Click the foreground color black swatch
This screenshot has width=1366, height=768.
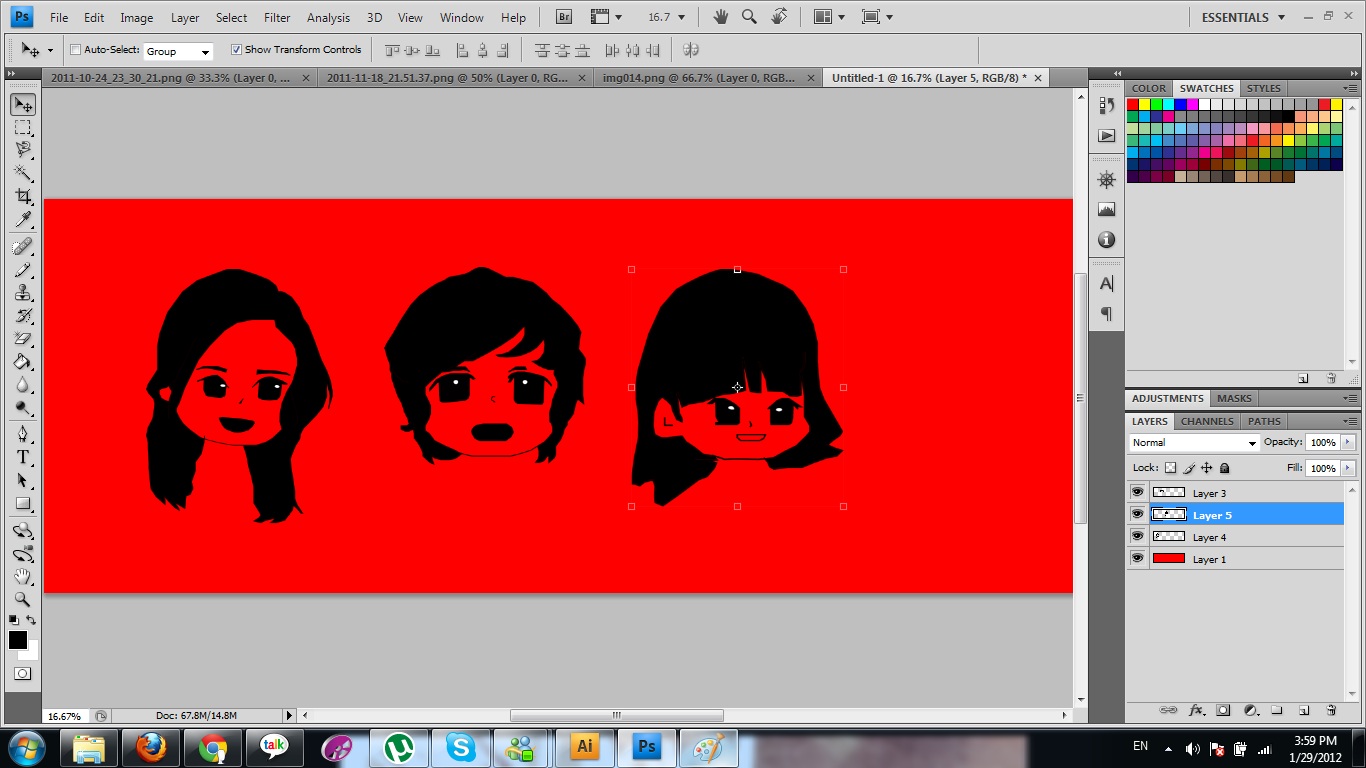click(18, 640)
